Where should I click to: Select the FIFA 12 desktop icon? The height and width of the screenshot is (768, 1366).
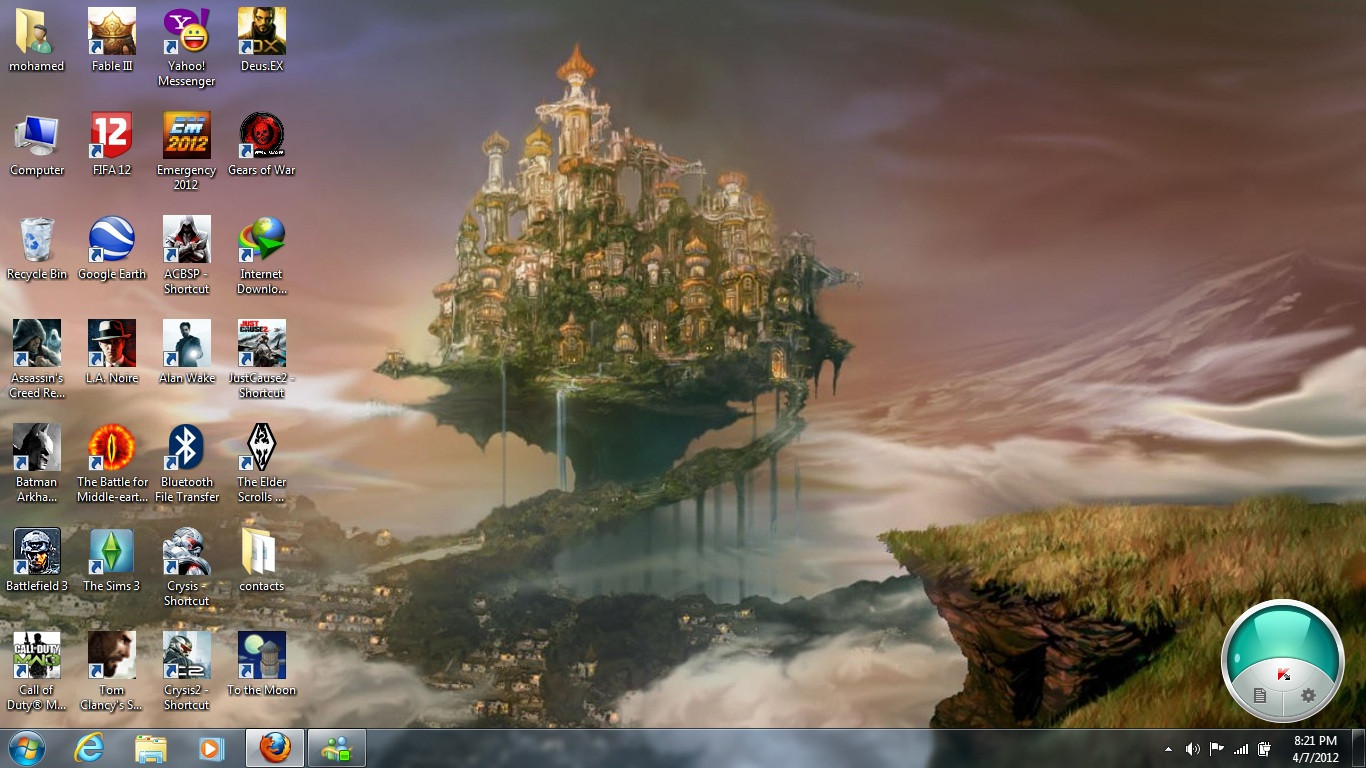112,144
